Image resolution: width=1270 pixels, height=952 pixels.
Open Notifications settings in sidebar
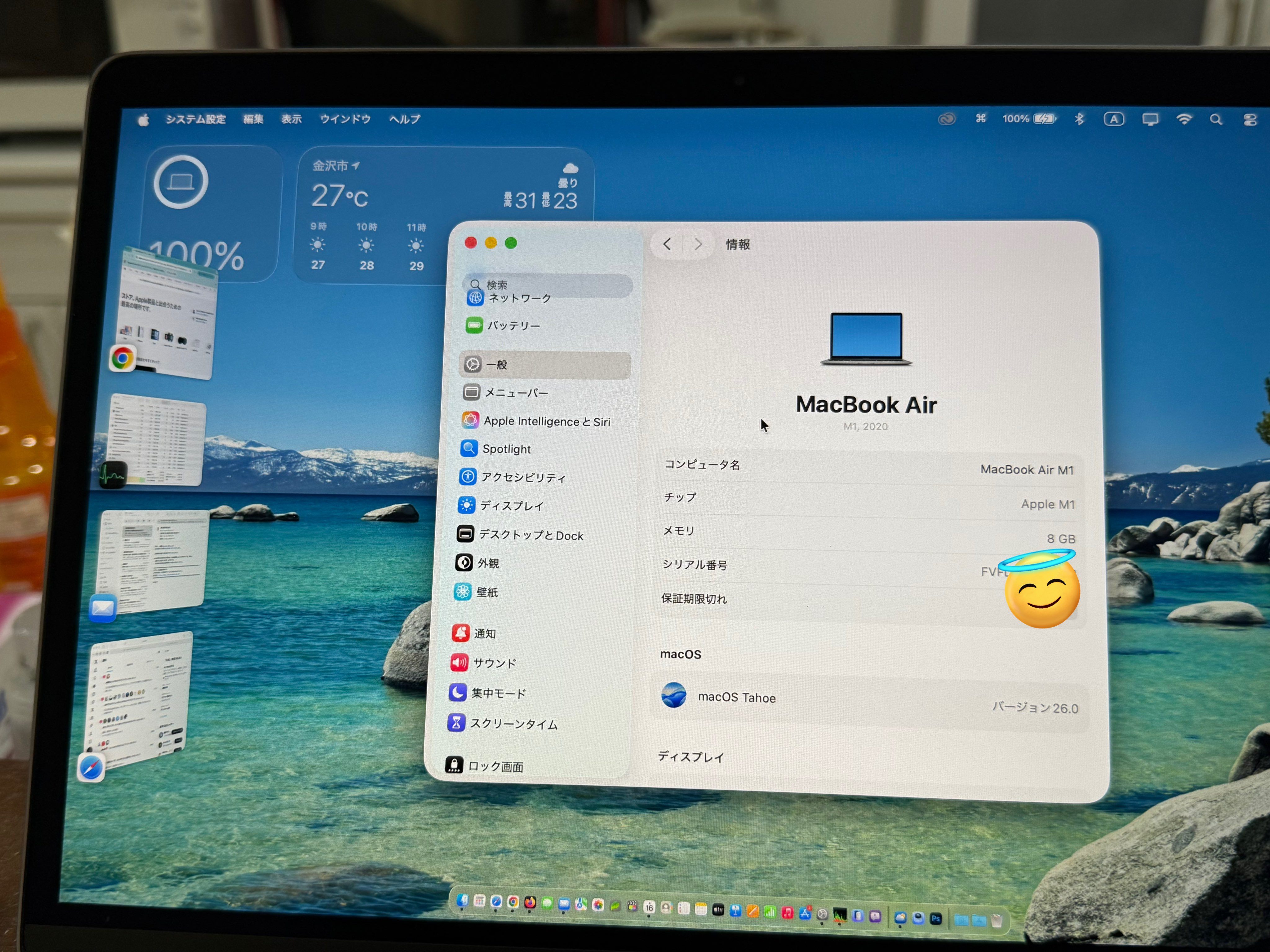coord(484,633)
